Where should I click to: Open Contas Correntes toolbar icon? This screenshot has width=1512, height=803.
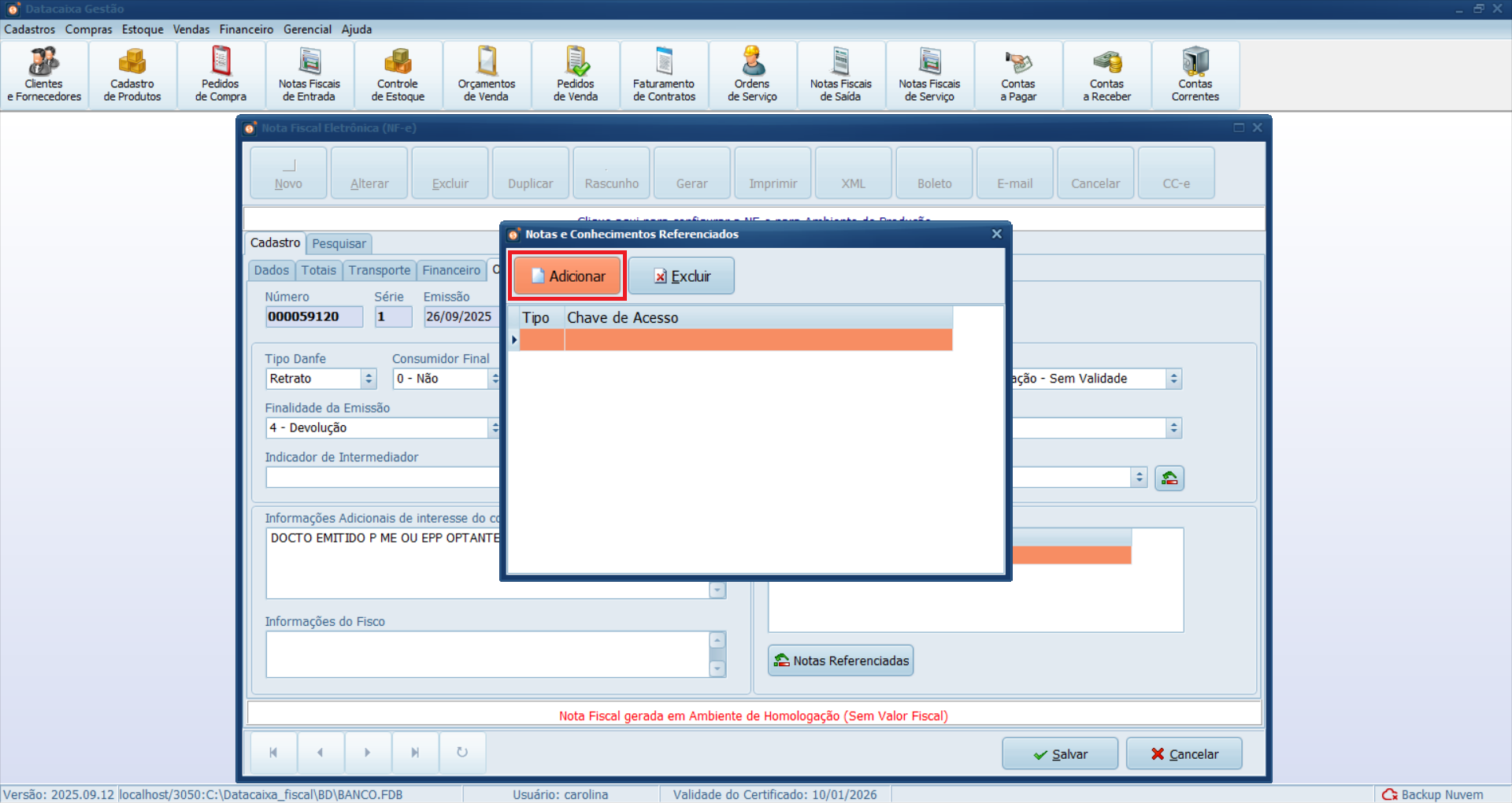[x=1195, y=76]
